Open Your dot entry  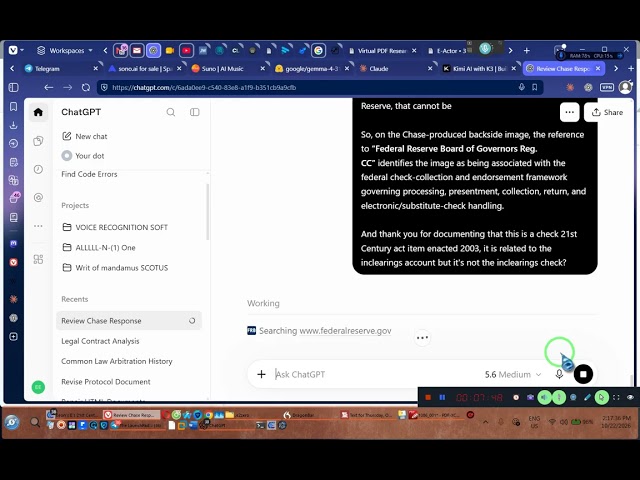click(x=83, y=156)
